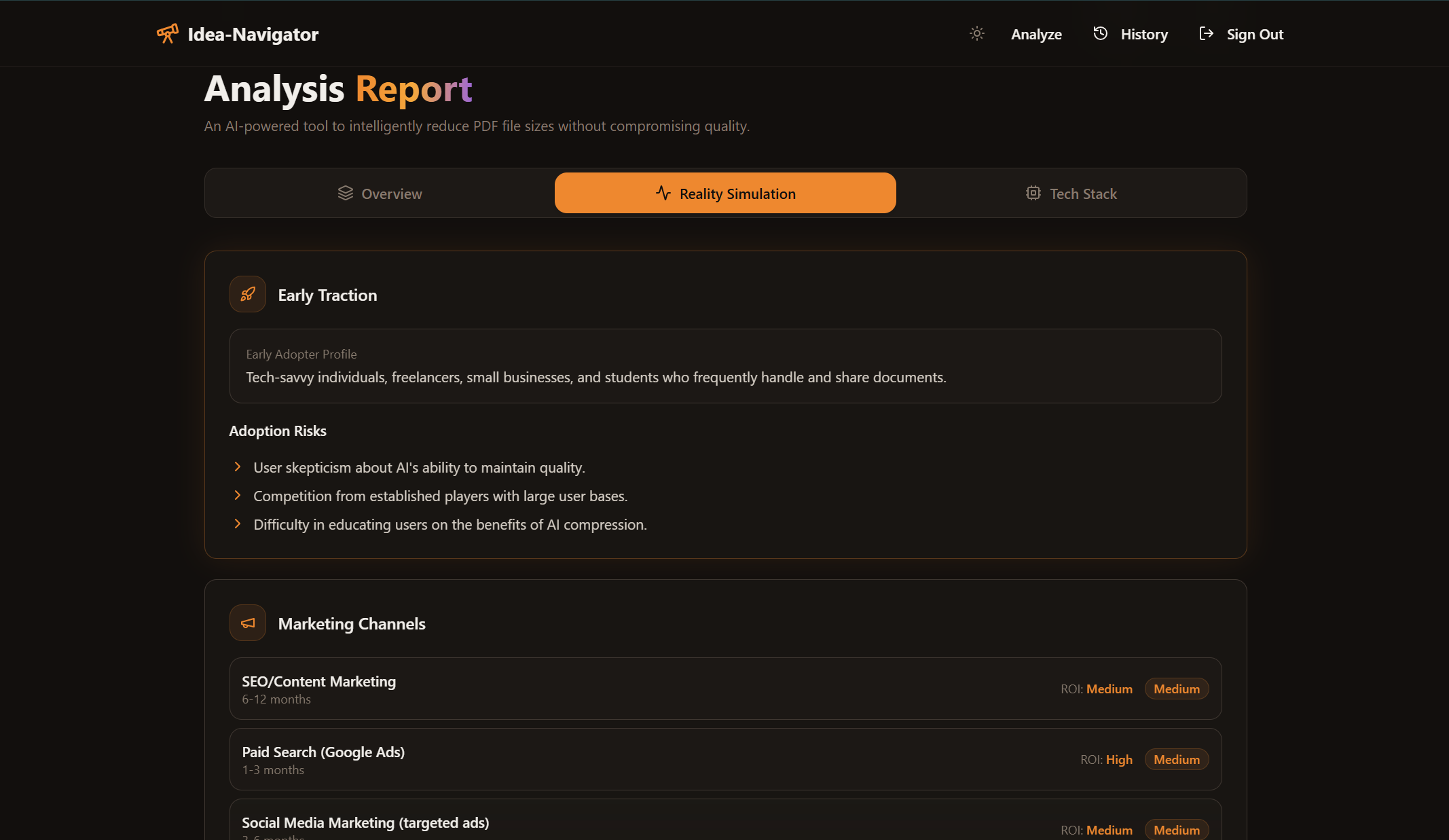Screen dimensions: 1449x840
Task: Select the Paid Search (Google Ads) row
Action: tap(725, 759)
